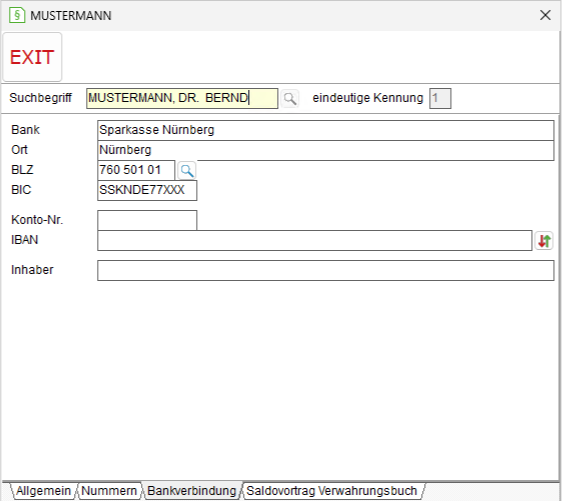Select the Ort field containing Nürnberg

pyautogui.click(x=326, y=150)
